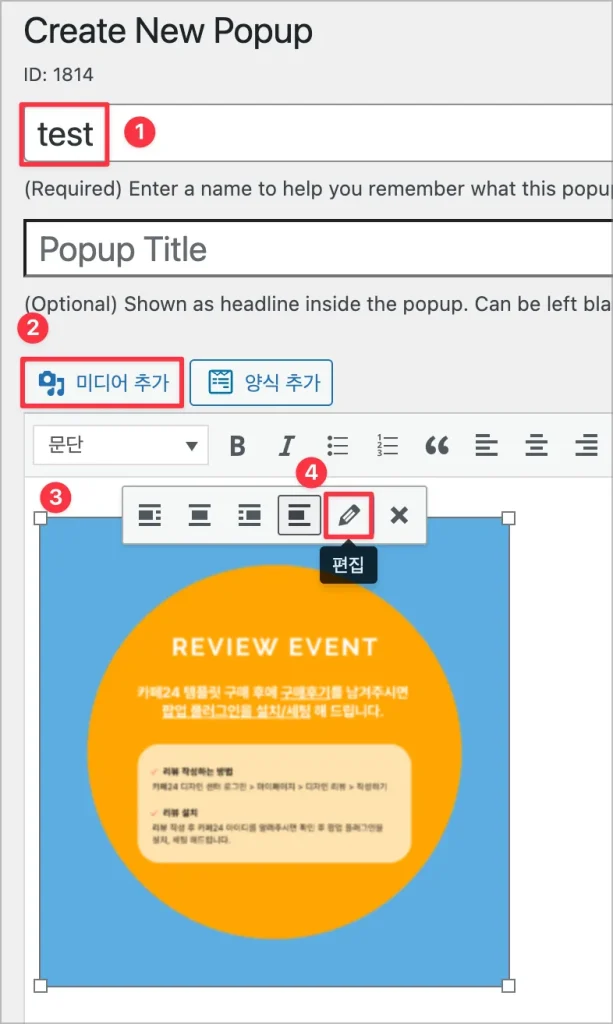Image resolution: width=613 pixels, height=1024 pixels.
Task: Insert a bulleted list
Action: click(x=338, y=445)
